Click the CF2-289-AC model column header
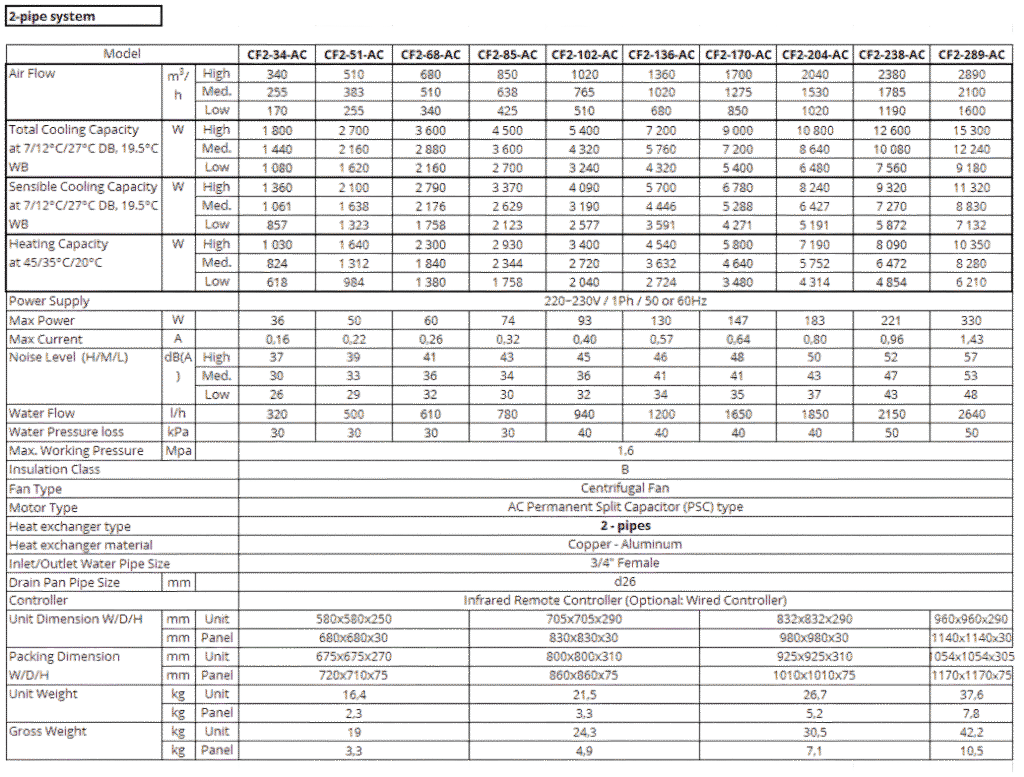The width and height of the screenshot is (1024, 777). click(971, 54)
